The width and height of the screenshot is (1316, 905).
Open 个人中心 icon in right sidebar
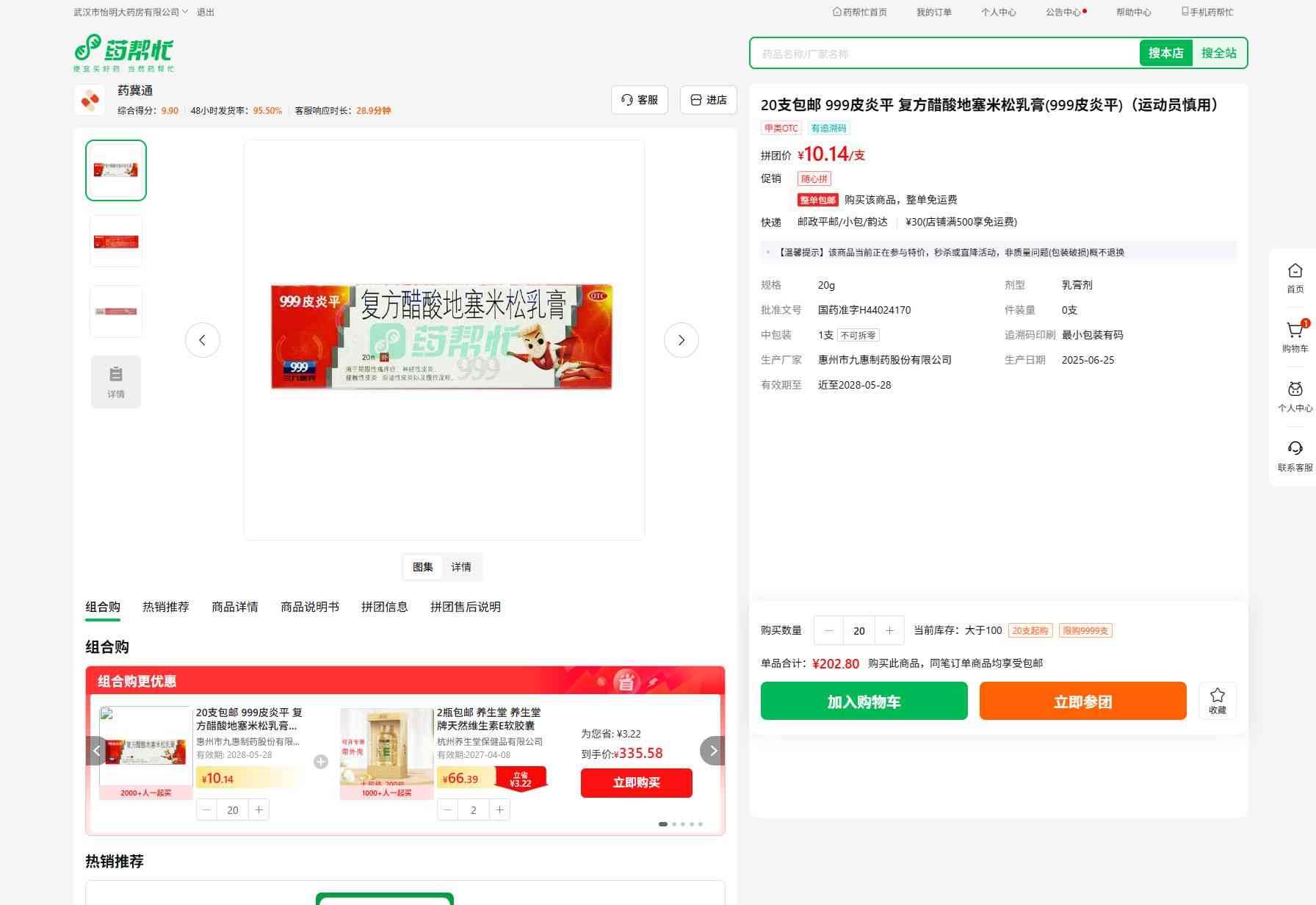1295,389
